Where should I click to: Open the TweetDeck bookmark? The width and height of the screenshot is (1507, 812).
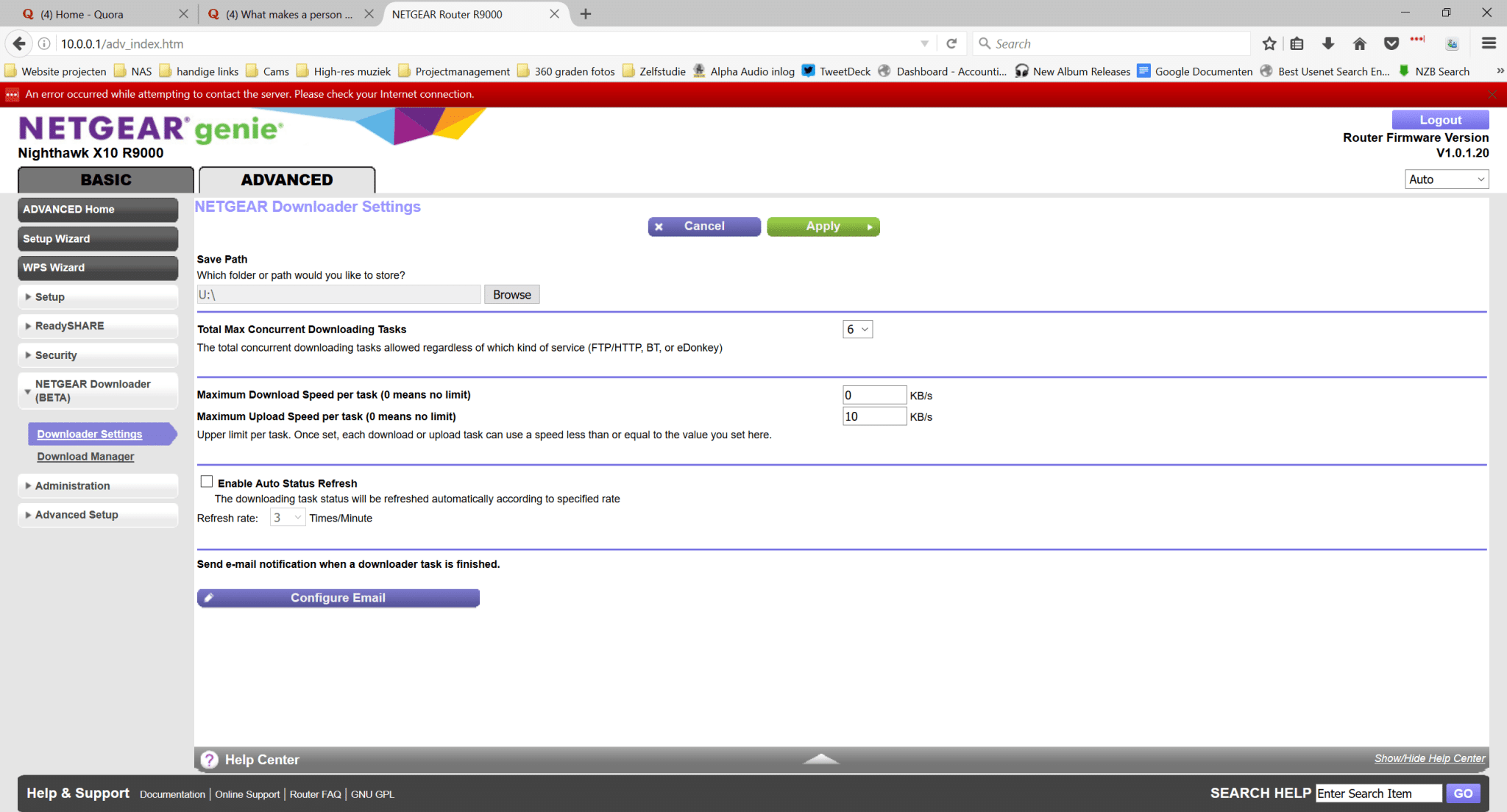pyautogui.click(x=836, y=71)
